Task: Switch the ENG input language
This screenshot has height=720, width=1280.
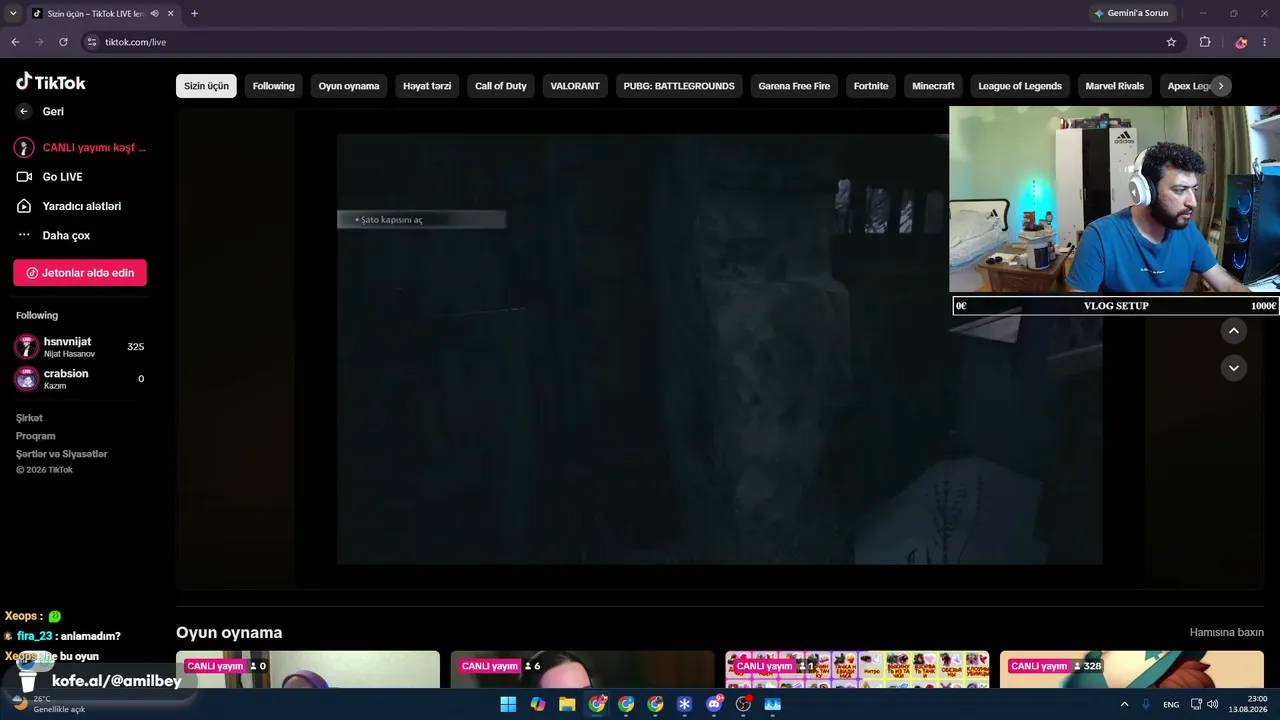Action: pos(1171,704)
